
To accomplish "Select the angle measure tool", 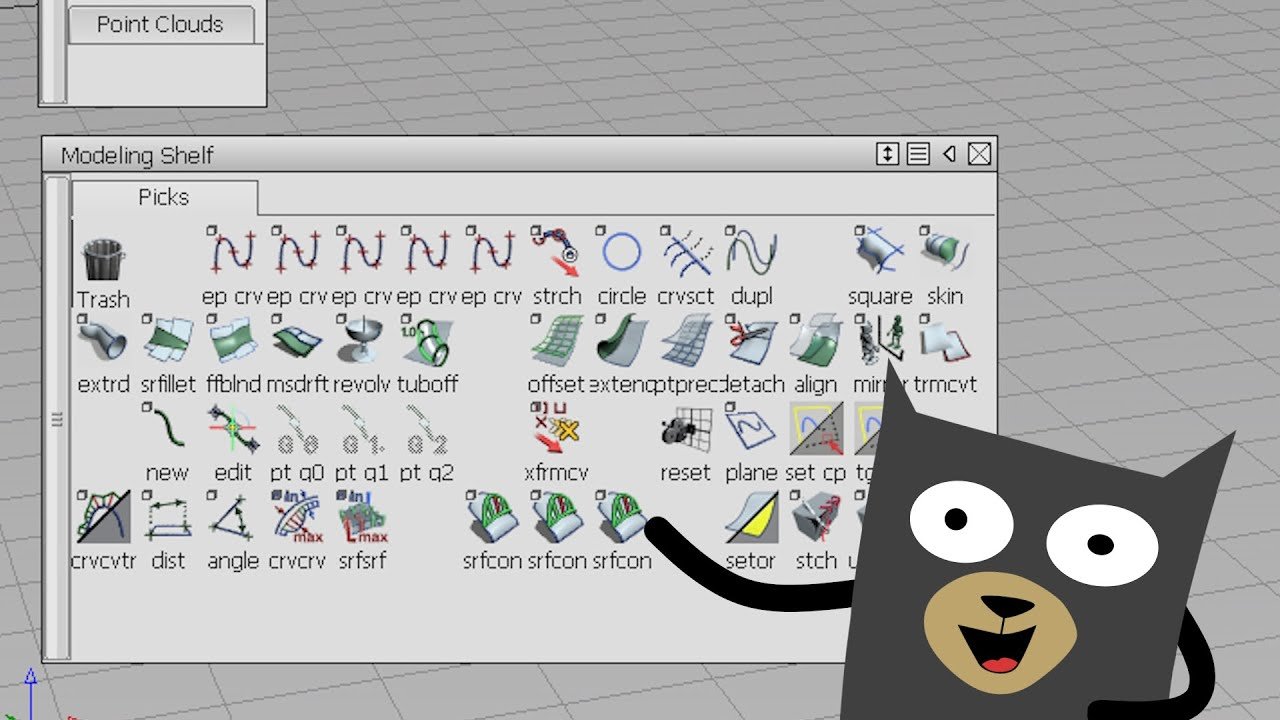I will 233,516.
